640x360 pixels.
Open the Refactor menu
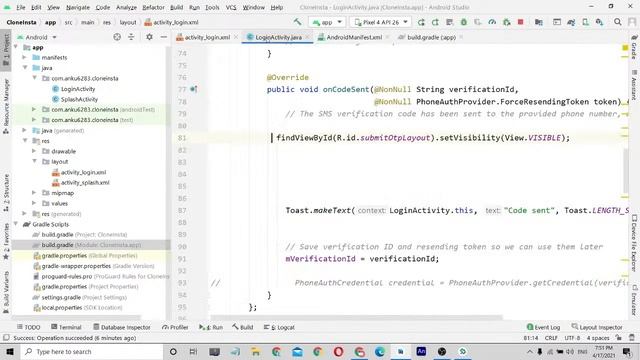coord(153,7)
